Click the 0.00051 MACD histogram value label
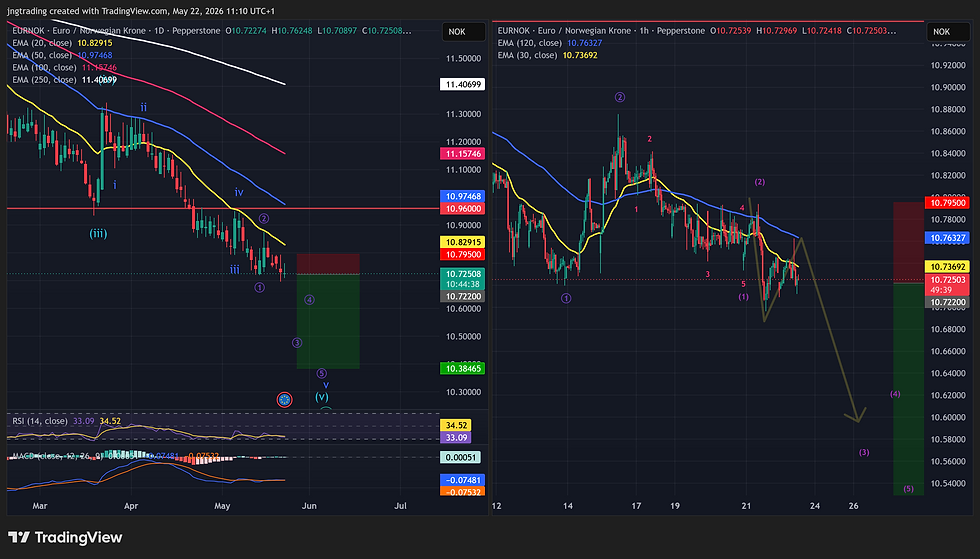This screenshot has height=559, width=980. [x=461, y=457]
